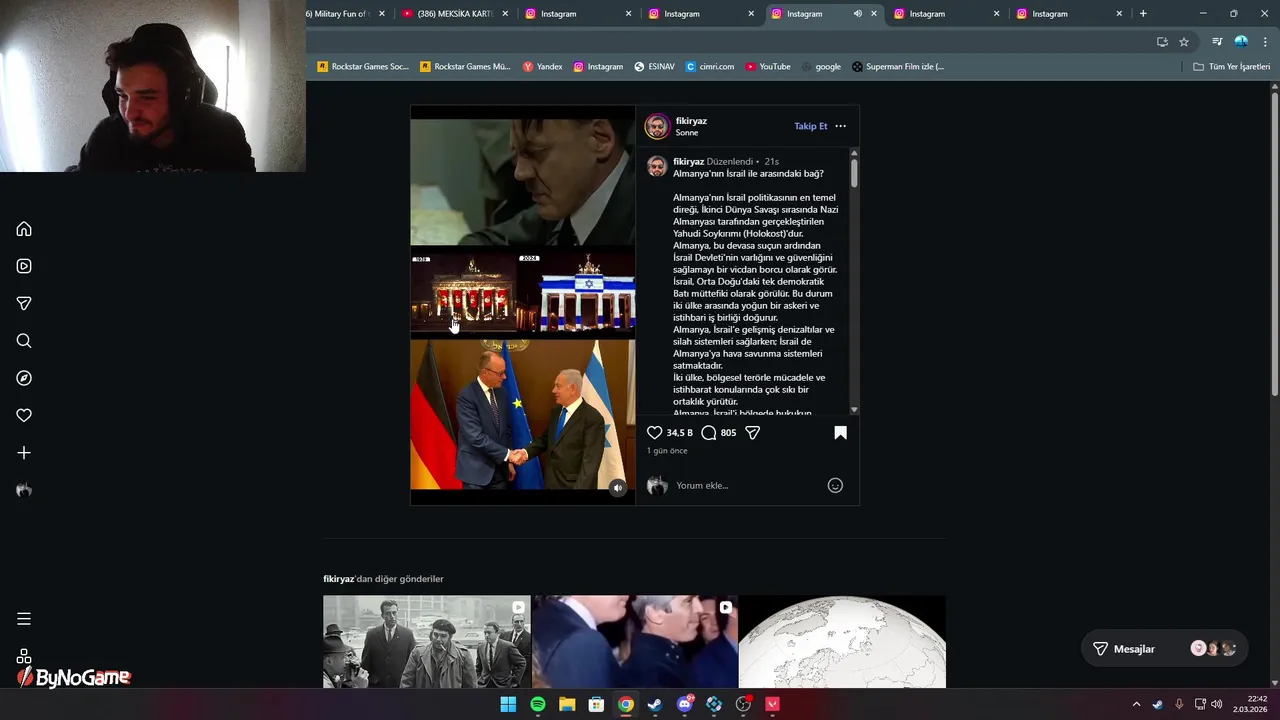
Task: Open the emoji picker in comment box
Action: (x=835, y=485)
